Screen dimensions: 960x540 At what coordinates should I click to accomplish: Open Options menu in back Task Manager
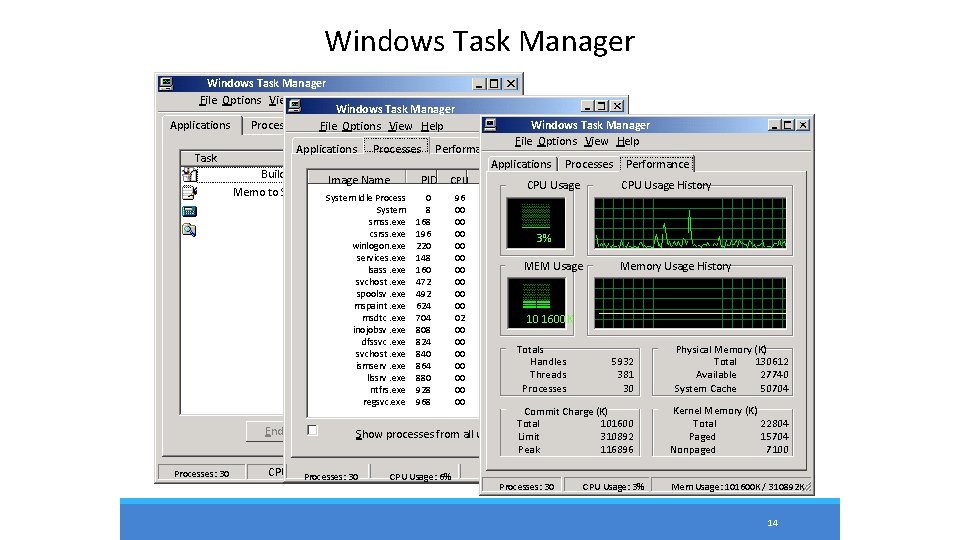pos(242,100)
